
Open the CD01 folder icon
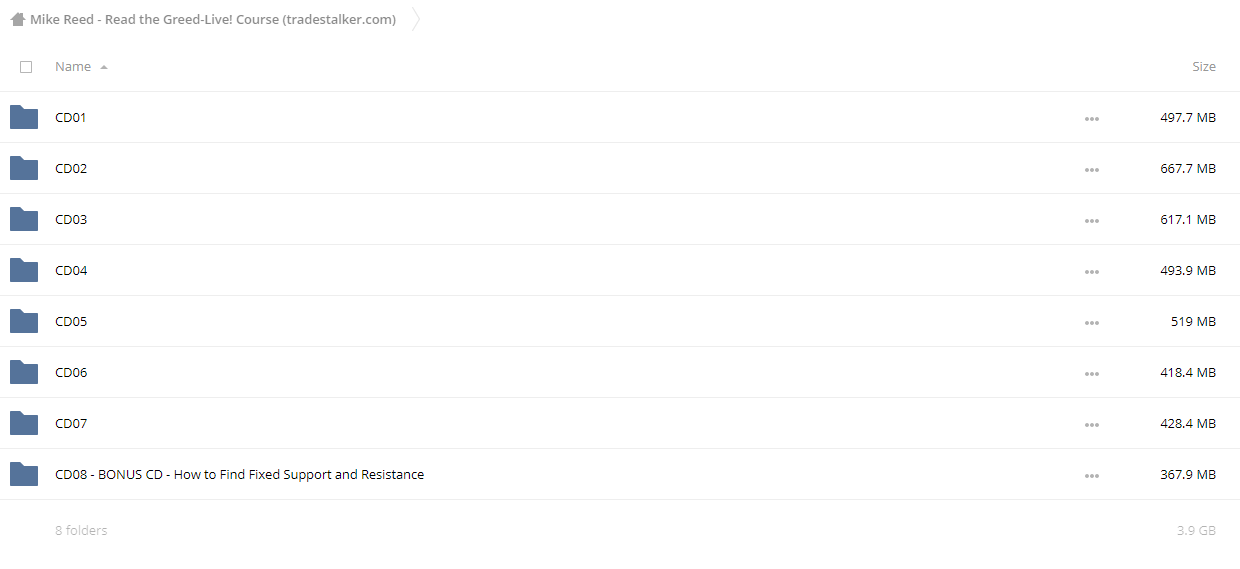click(24, 117)
